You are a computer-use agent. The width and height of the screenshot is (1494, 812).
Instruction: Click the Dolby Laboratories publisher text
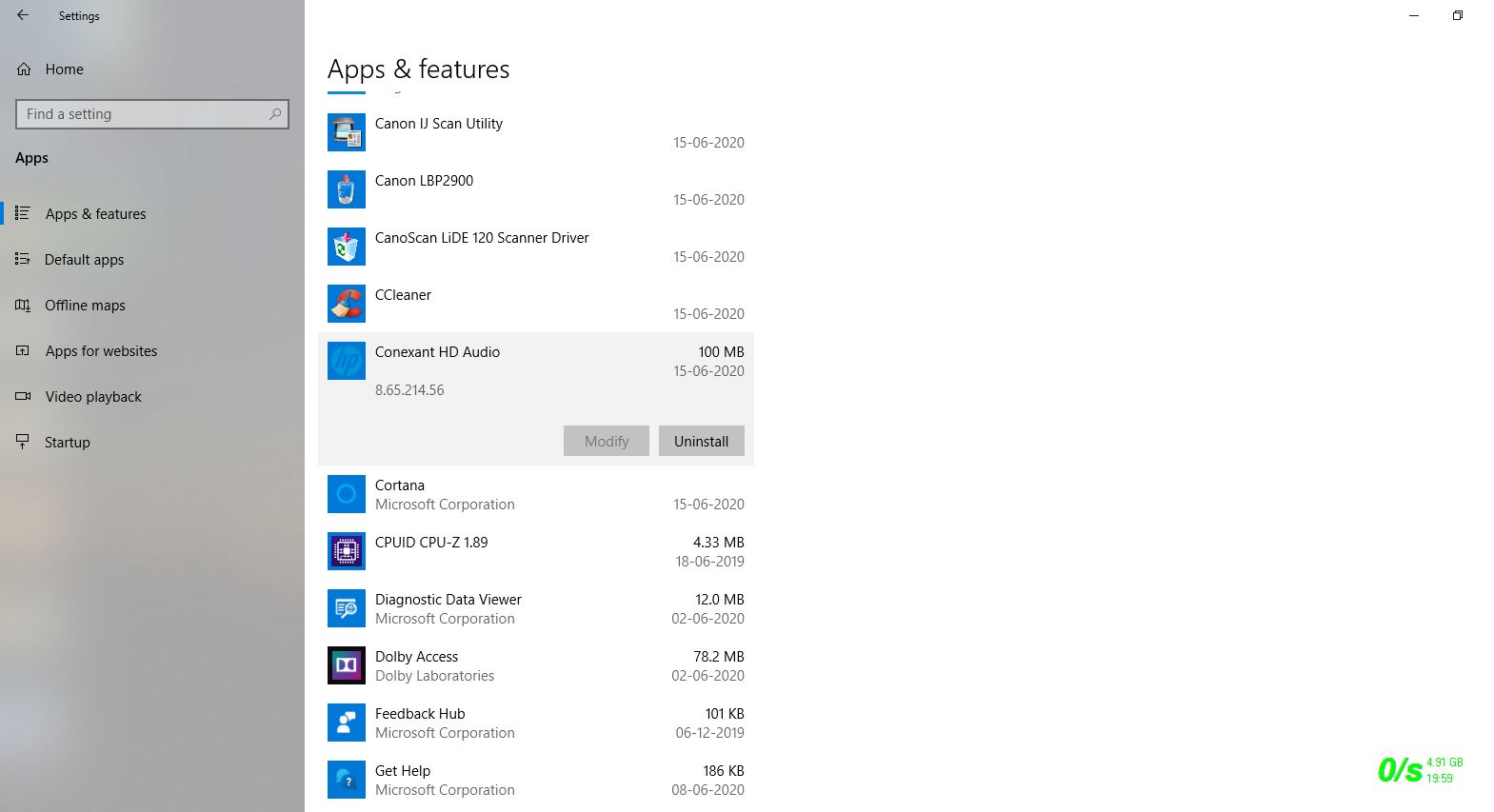coord(435,676)
